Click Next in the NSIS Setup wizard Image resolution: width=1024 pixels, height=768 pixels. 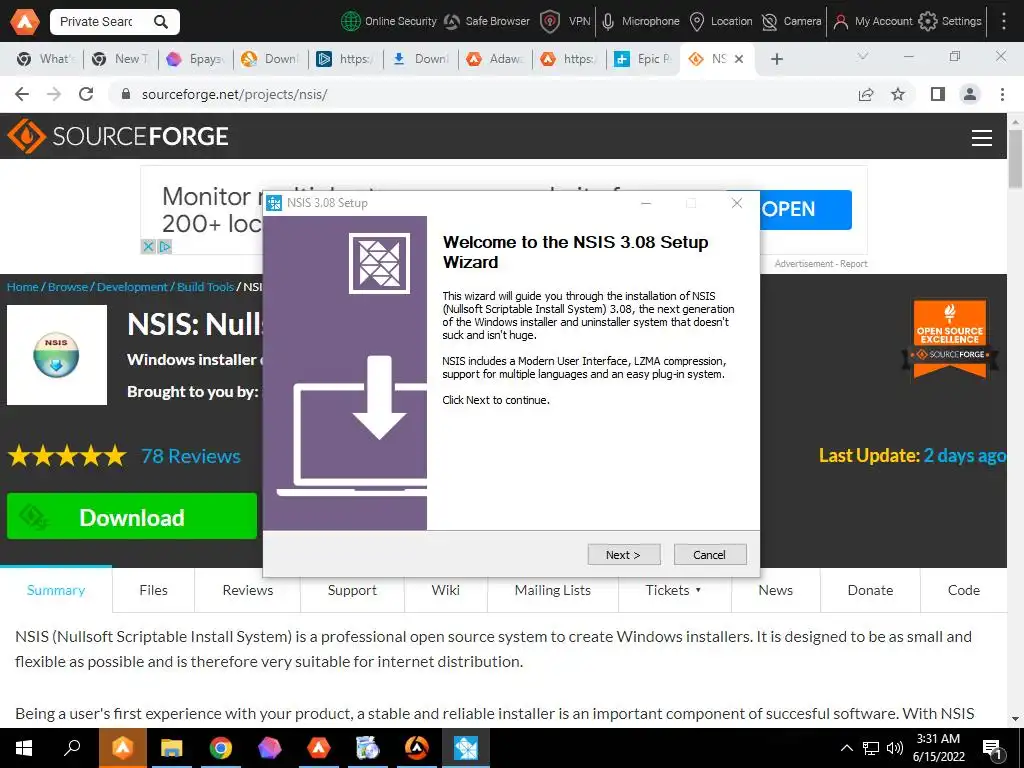pos(623,554)
